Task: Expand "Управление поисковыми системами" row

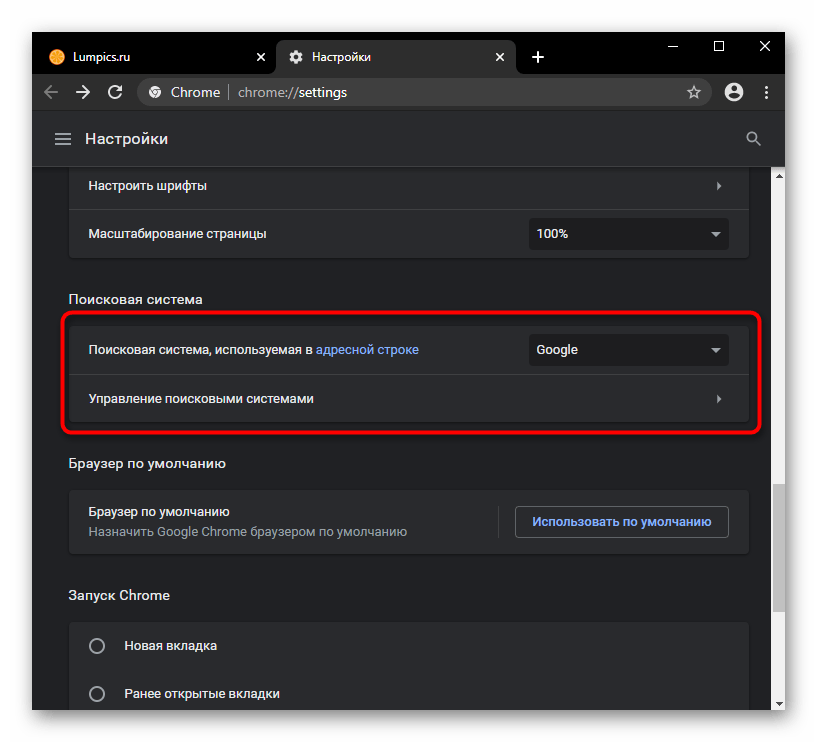Action: (x=408, y=399)
